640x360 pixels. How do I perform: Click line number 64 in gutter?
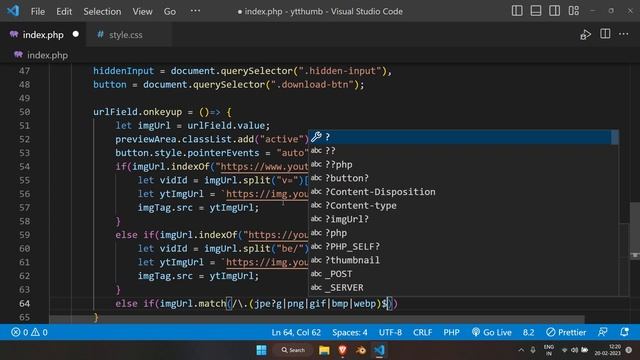pyautogui.click(x=24, y=304)
